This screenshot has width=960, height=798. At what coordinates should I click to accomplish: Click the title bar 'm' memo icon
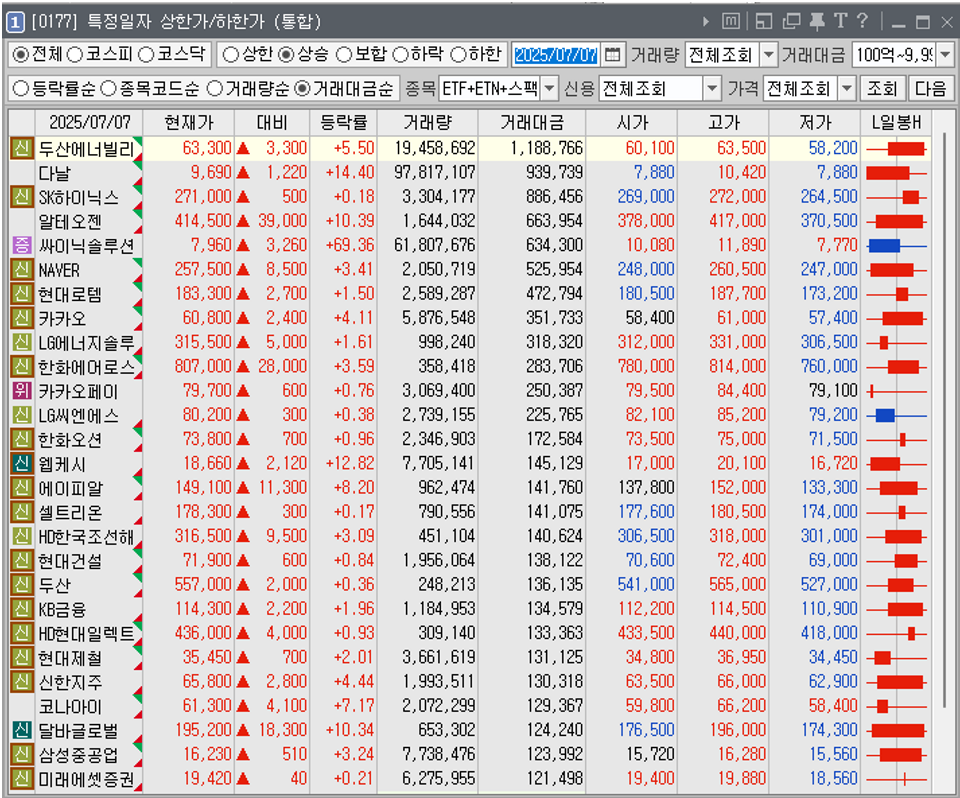[730, 21]
